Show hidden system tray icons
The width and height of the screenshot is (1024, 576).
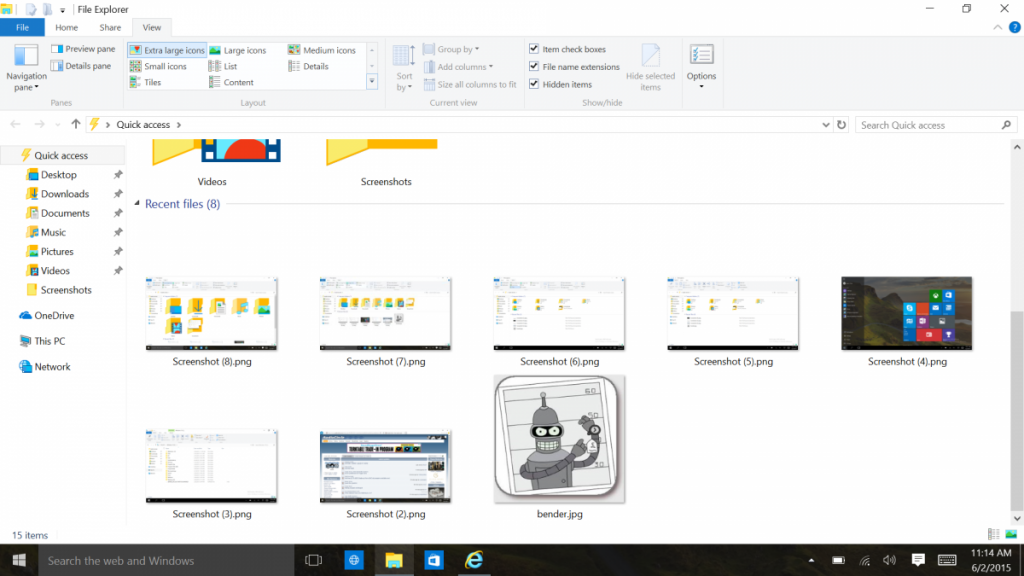coord(811,560)
